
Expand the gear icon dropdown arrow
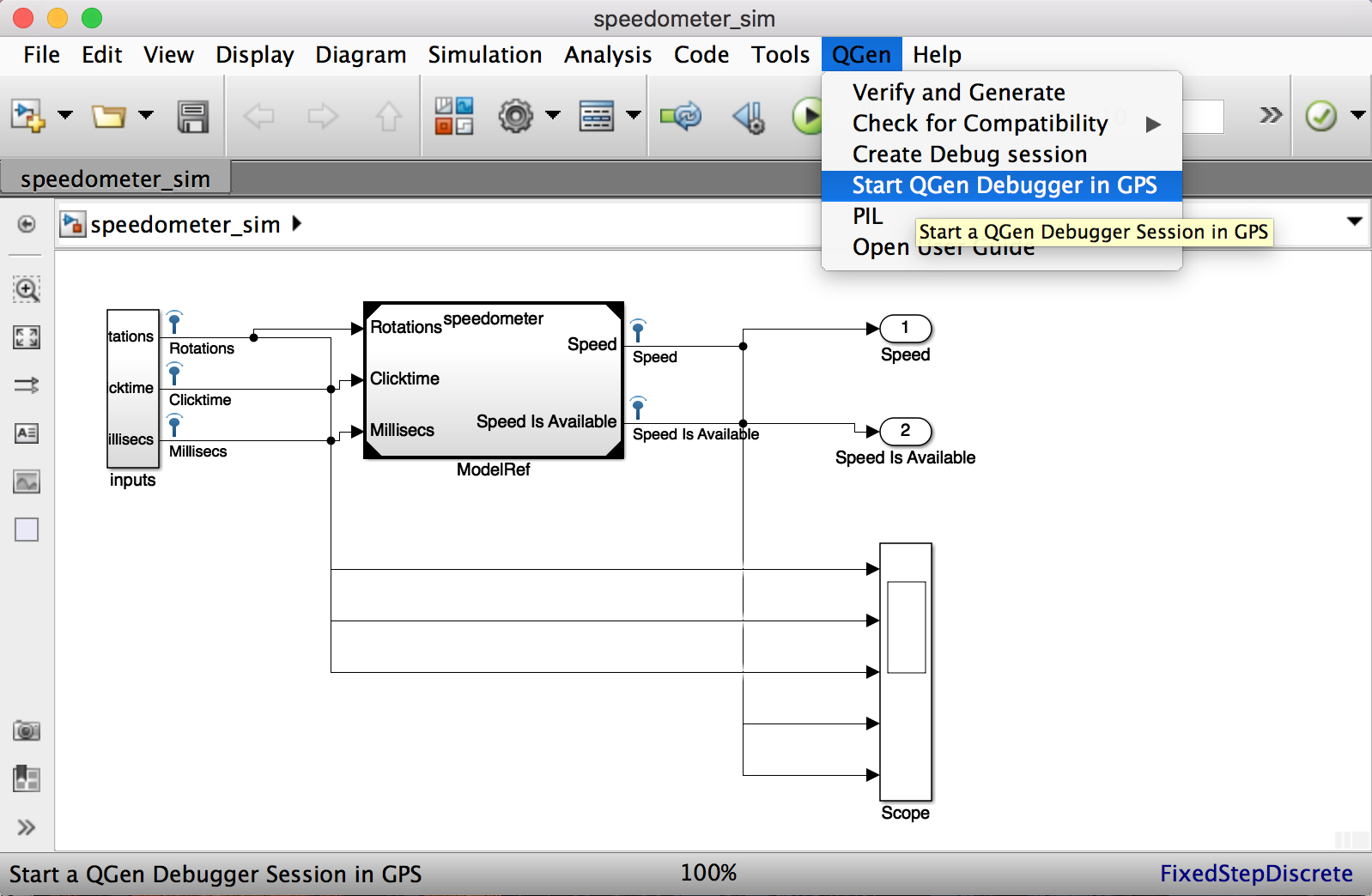pos(553,115)
